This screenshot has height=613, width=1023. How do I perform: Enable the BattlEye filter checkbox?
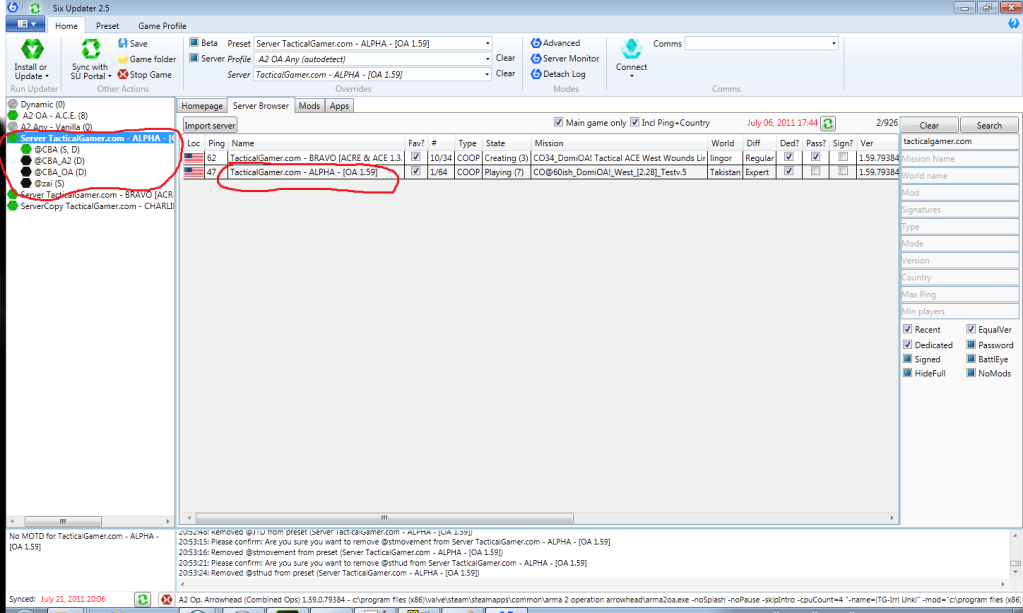click(971, 359)
